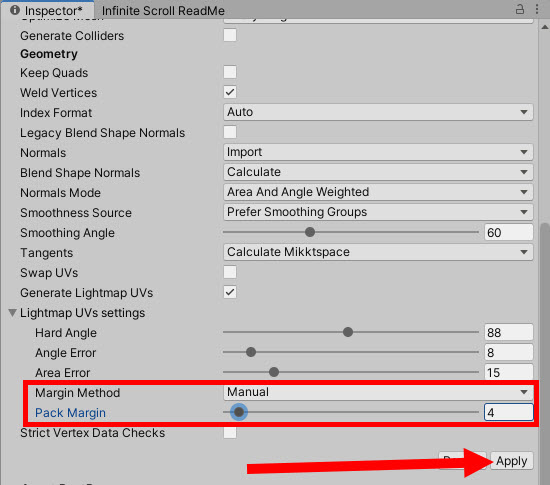Click the Angle Error slider handle

pos(251,352)
